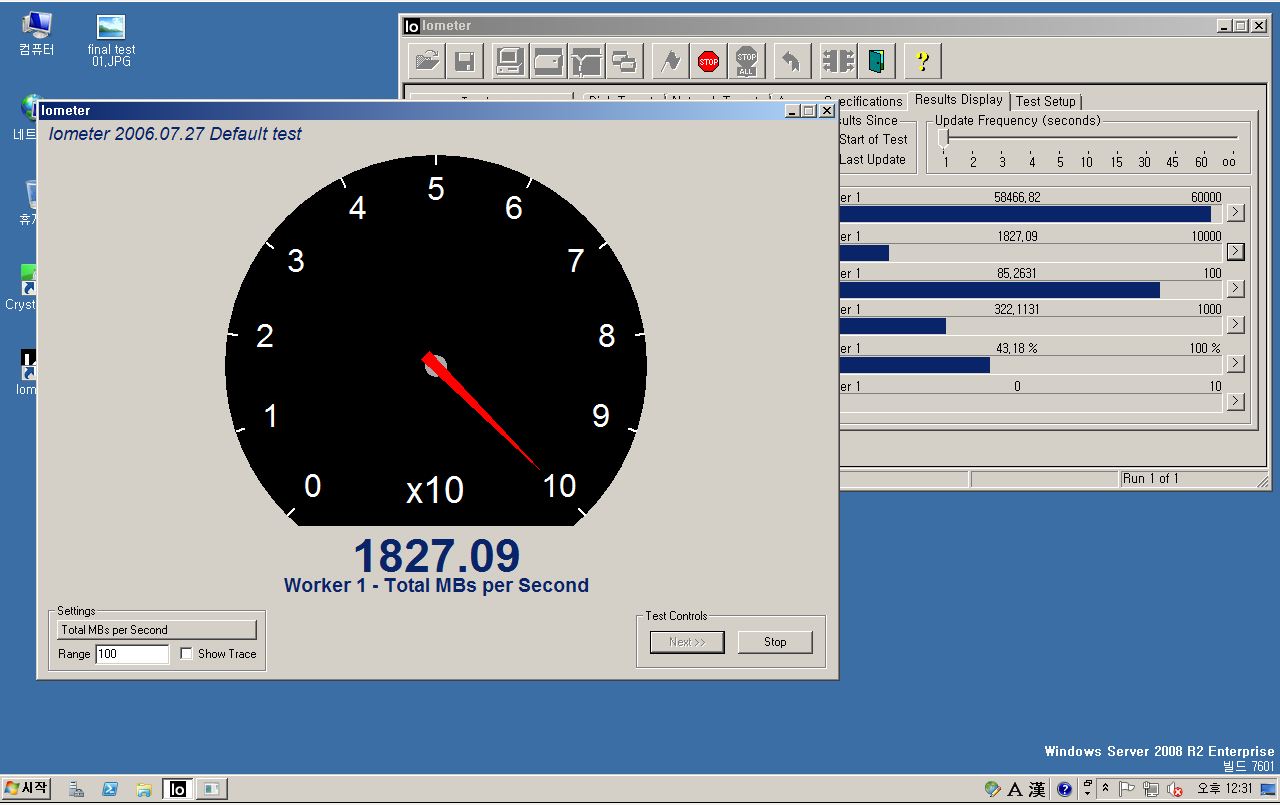Select Last Update results option

872,160
